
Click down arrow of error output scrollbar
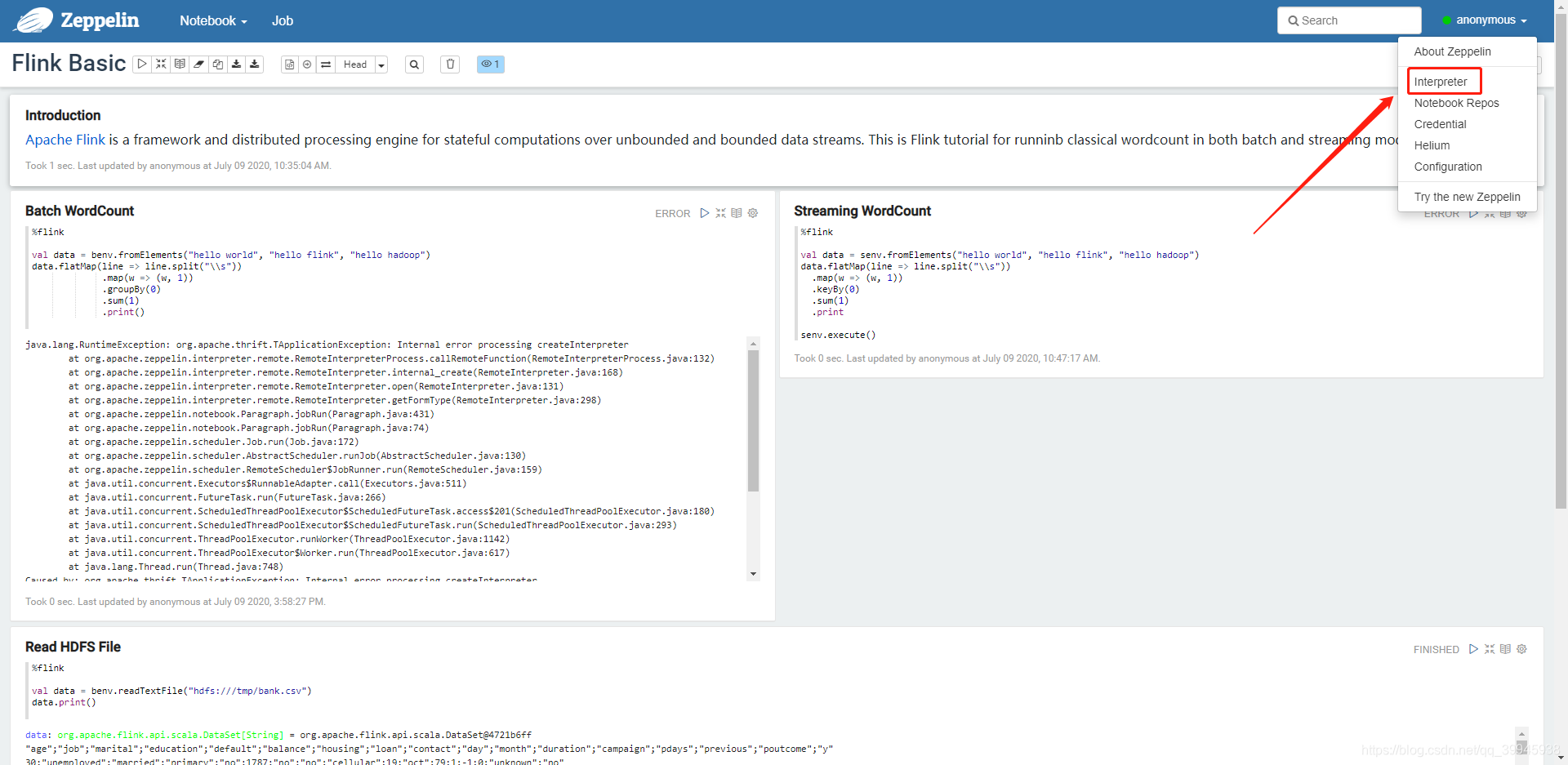pos(753,574)
